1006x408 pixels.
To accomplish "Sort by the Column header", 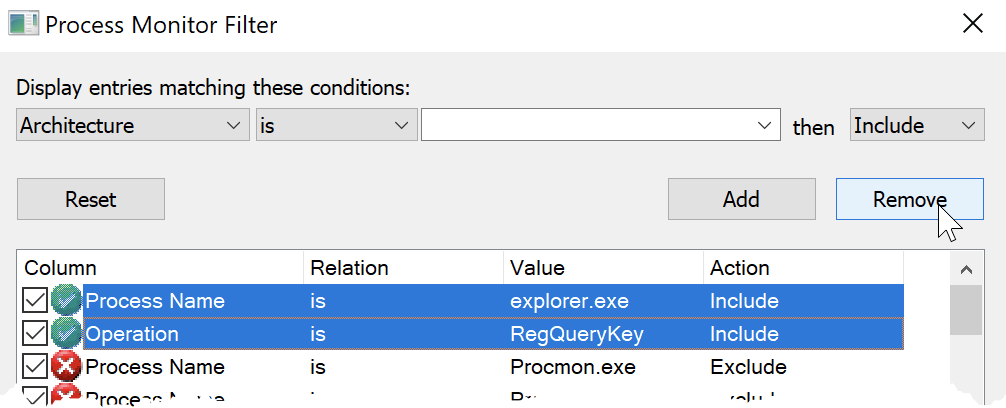I will click(x=162, y=268).
